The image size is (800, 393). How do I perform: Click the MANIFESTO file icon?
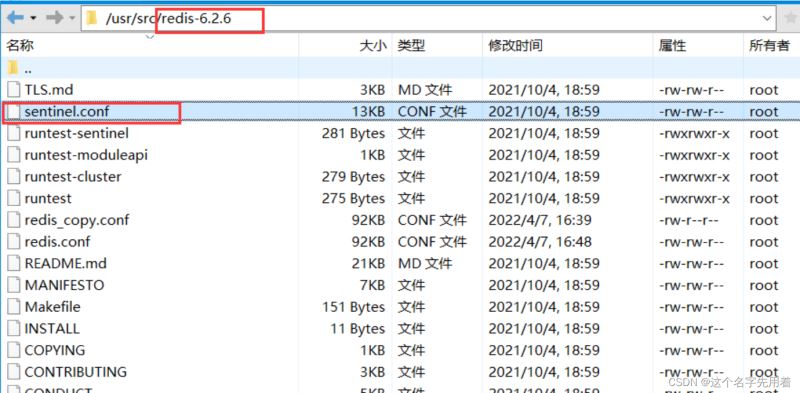[x=14, y=285]
